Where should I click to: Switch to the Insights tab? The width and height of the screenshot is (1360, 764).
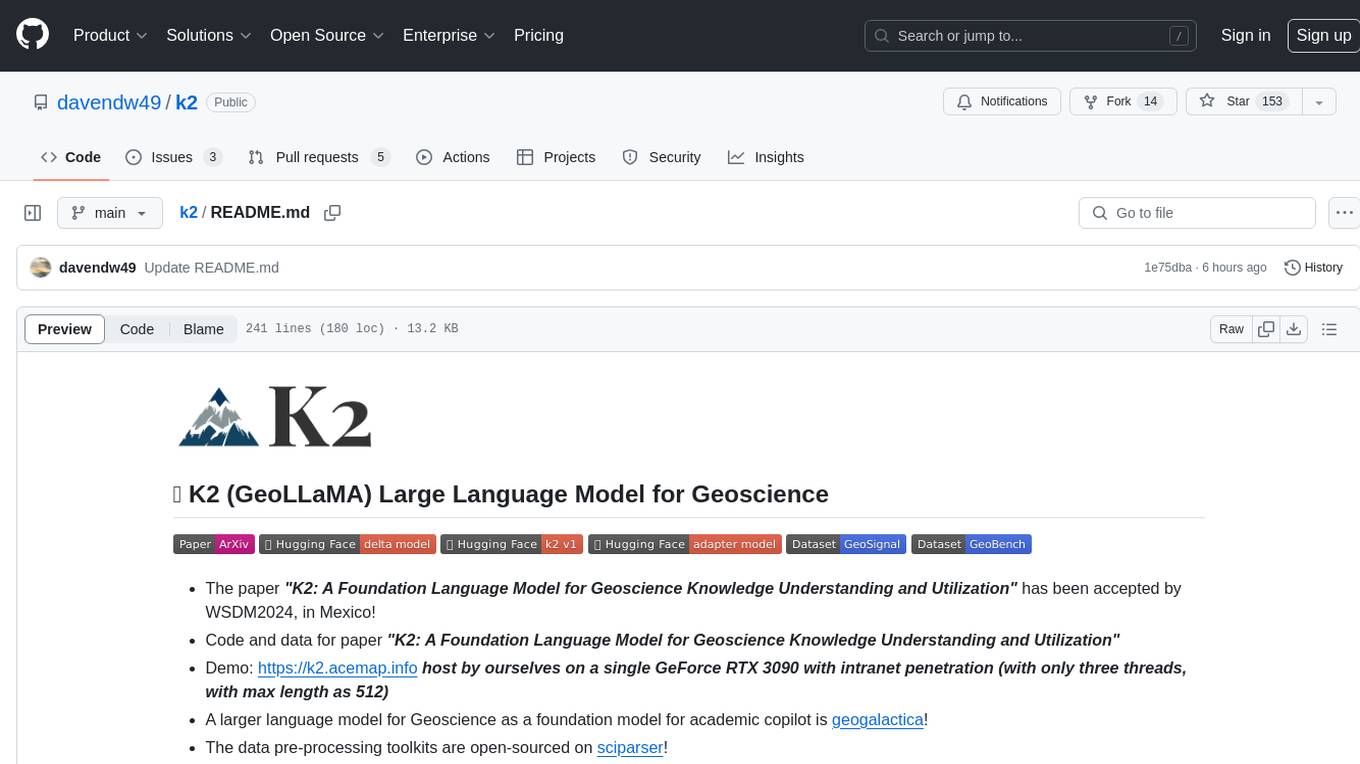(766, 157)
